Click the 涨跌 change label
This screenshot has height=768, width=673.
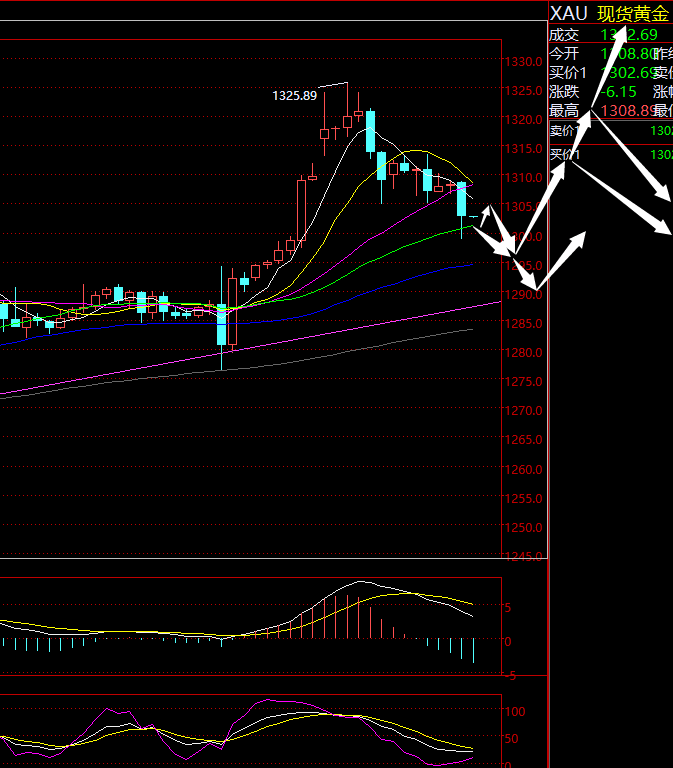(564, 92)
